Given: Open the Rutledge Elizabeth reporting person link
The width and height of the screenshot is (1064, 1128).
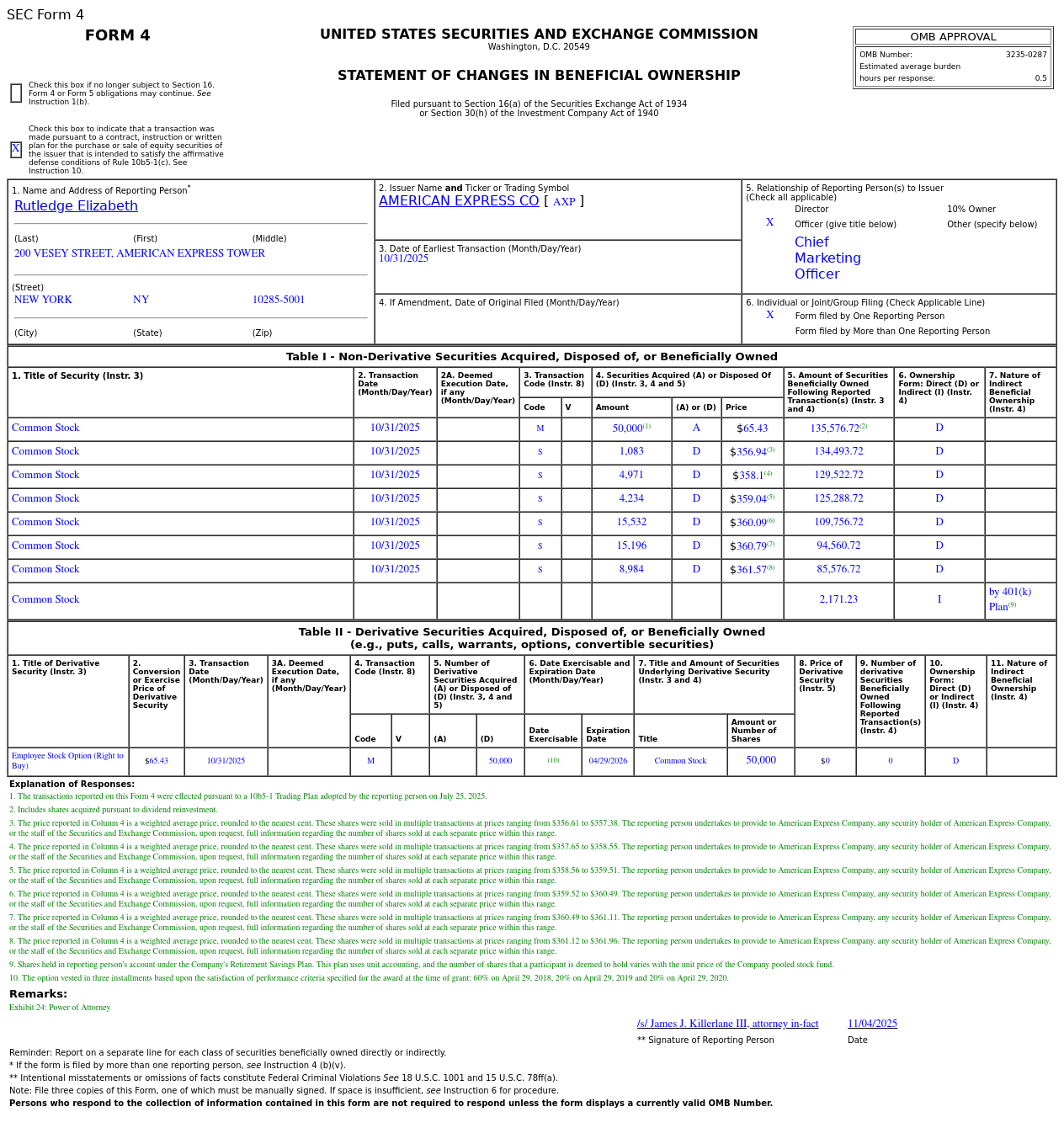Looking at the screenshot, I should click(76, 206).
